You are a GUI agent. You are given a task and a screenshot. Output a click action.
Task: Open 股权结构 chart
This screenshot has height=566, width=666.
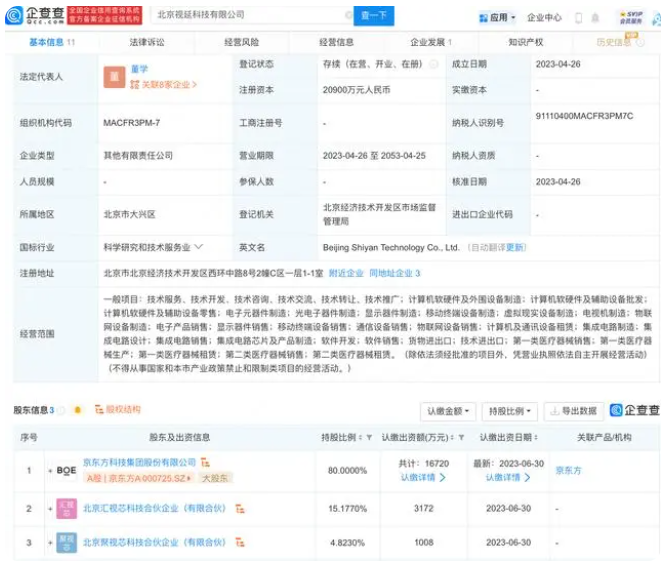pos(118,409)
